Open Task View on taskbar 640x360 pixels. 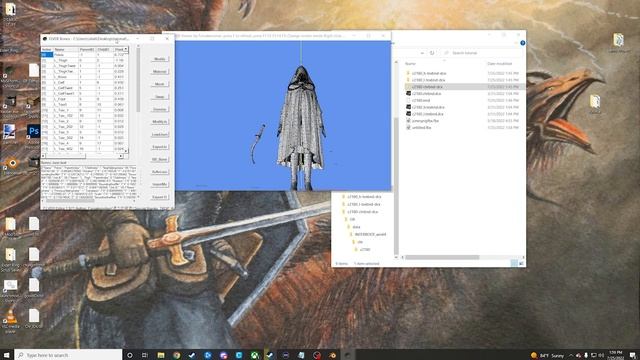145,355
